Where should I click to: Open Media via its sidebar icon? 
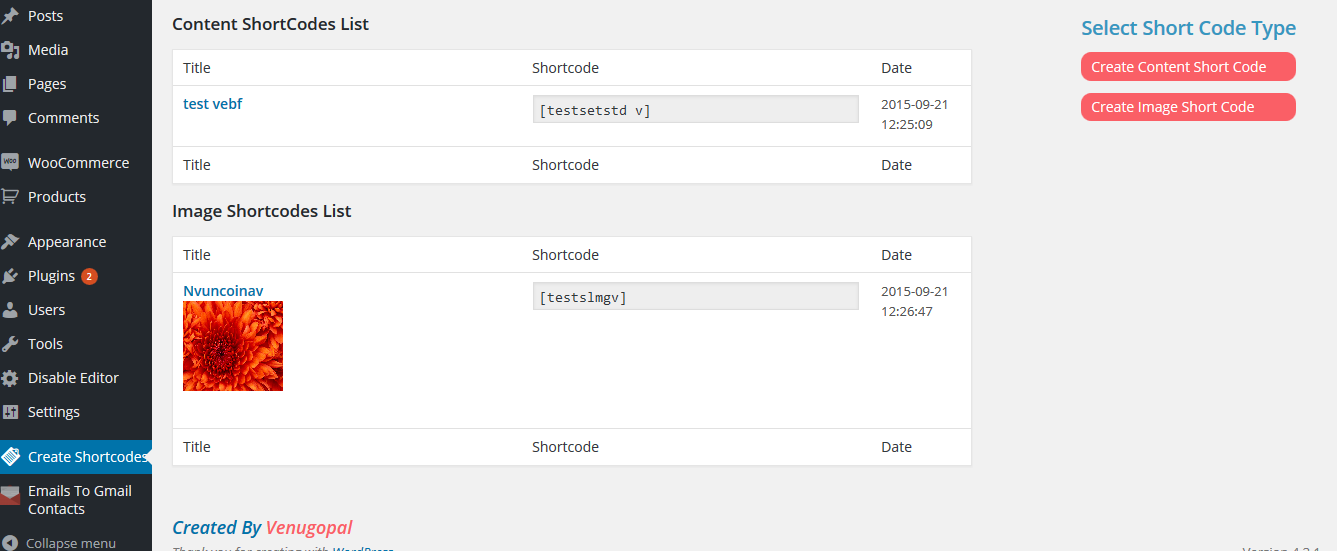10,50
